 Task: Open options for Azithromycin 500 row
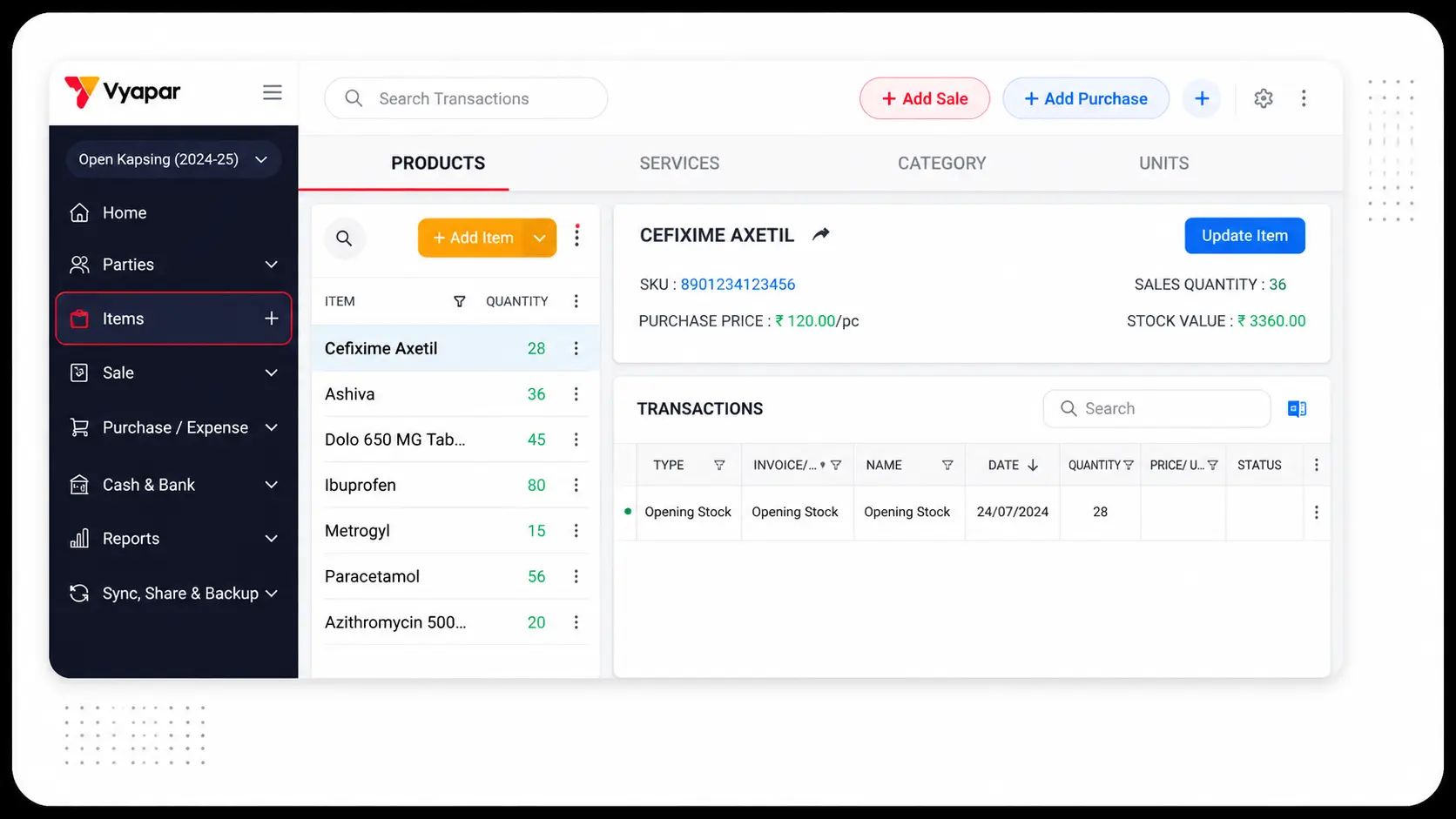point(576,622)
